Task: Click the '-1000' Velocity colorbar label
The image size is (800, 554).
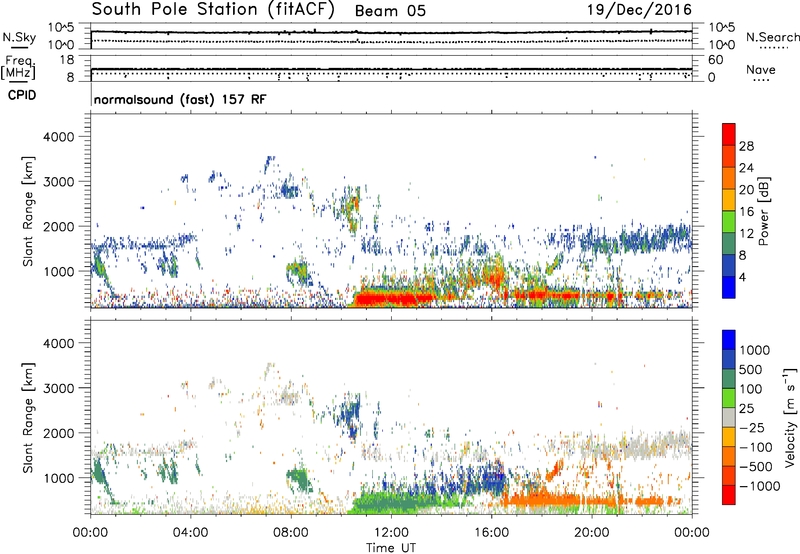Action: [759, 486]
